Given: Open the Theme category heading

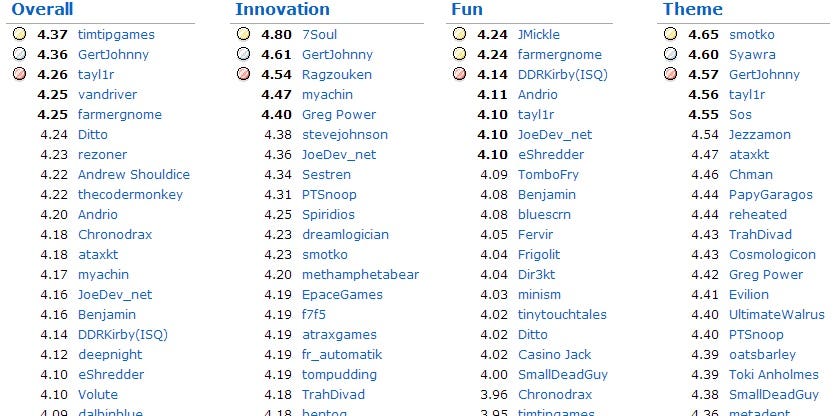Looking at the screenshot, I should (x=692, y=9).
